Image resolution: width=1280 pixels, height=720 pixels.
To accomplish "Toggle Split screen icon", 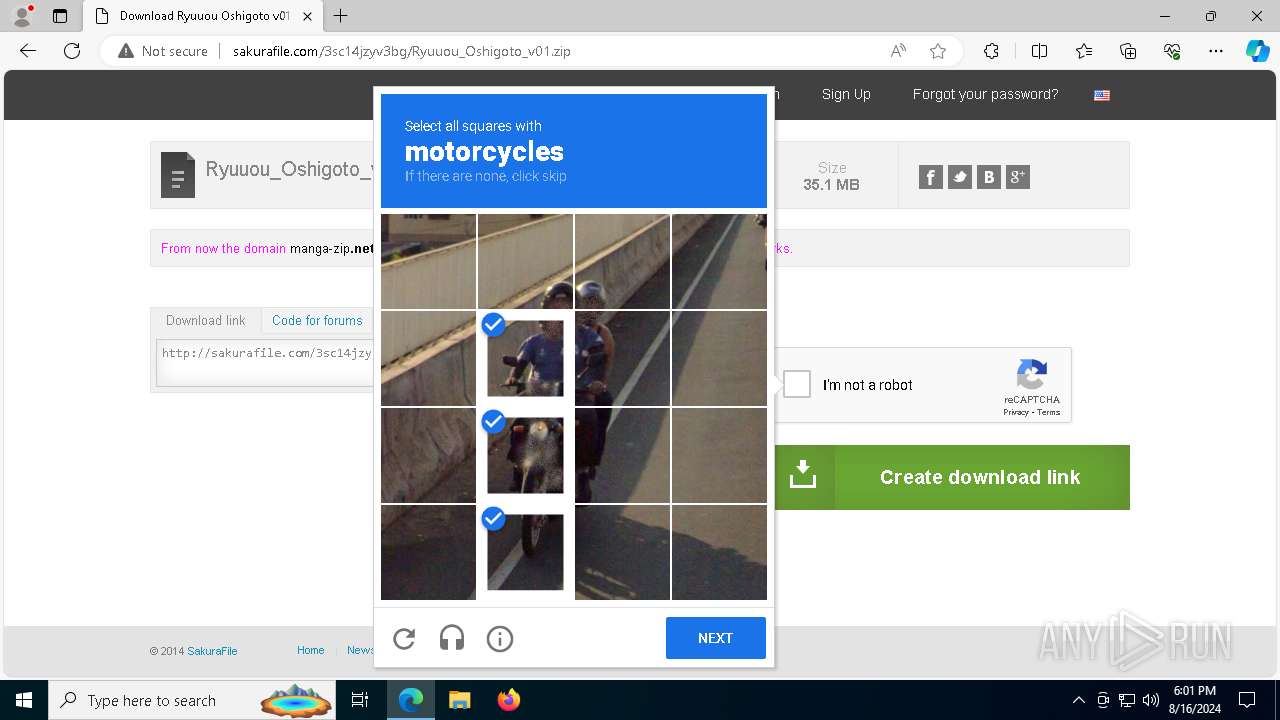I will tap(1039, 51).
